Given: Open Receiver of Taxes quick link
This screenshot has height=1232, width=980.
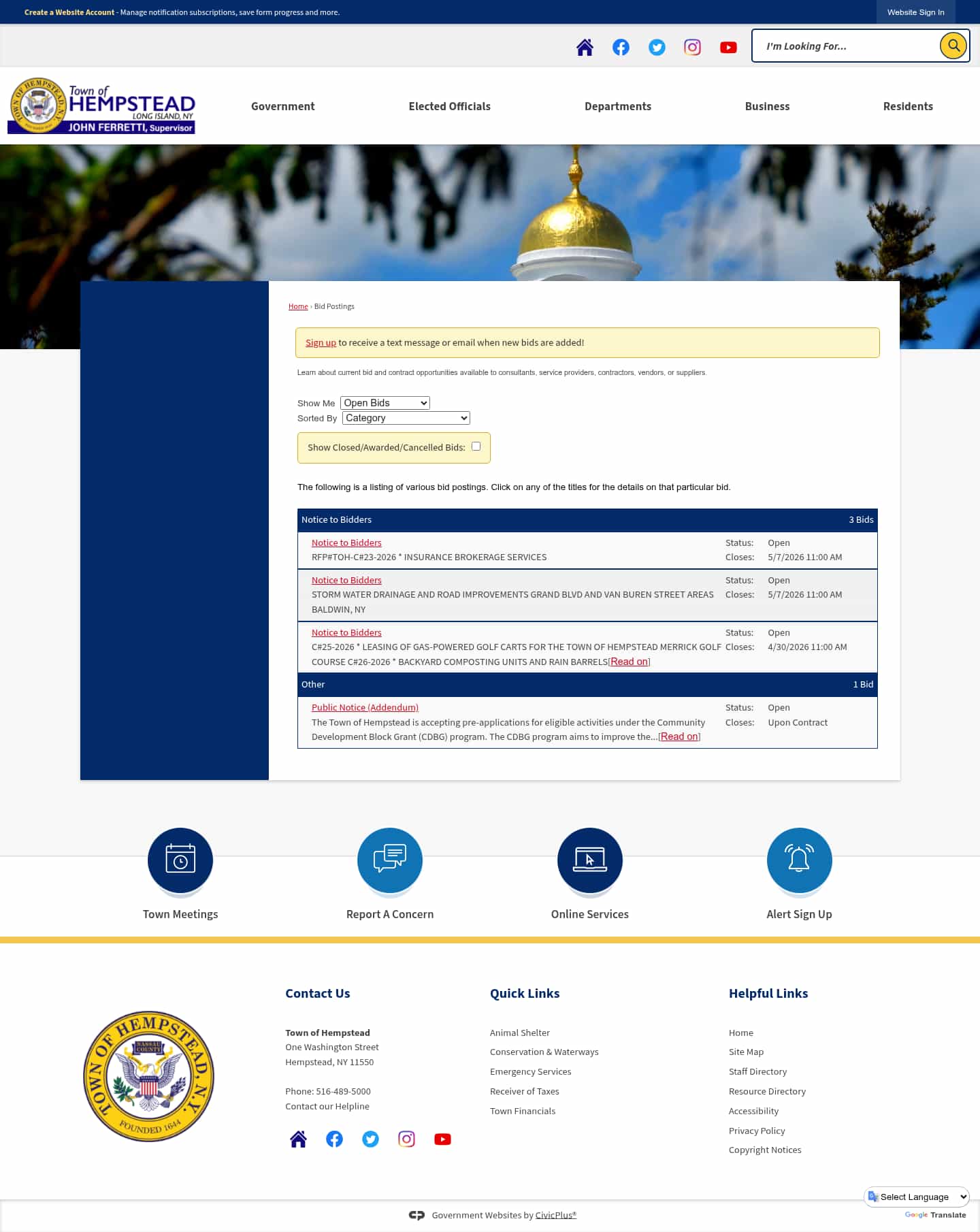Looking at the screenshot, I should coord(525,1091).
